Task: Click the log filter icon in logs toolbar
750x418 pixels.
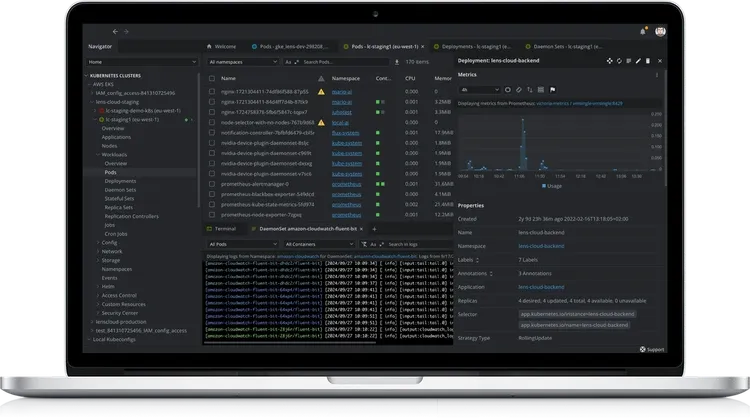Action: 364,244
